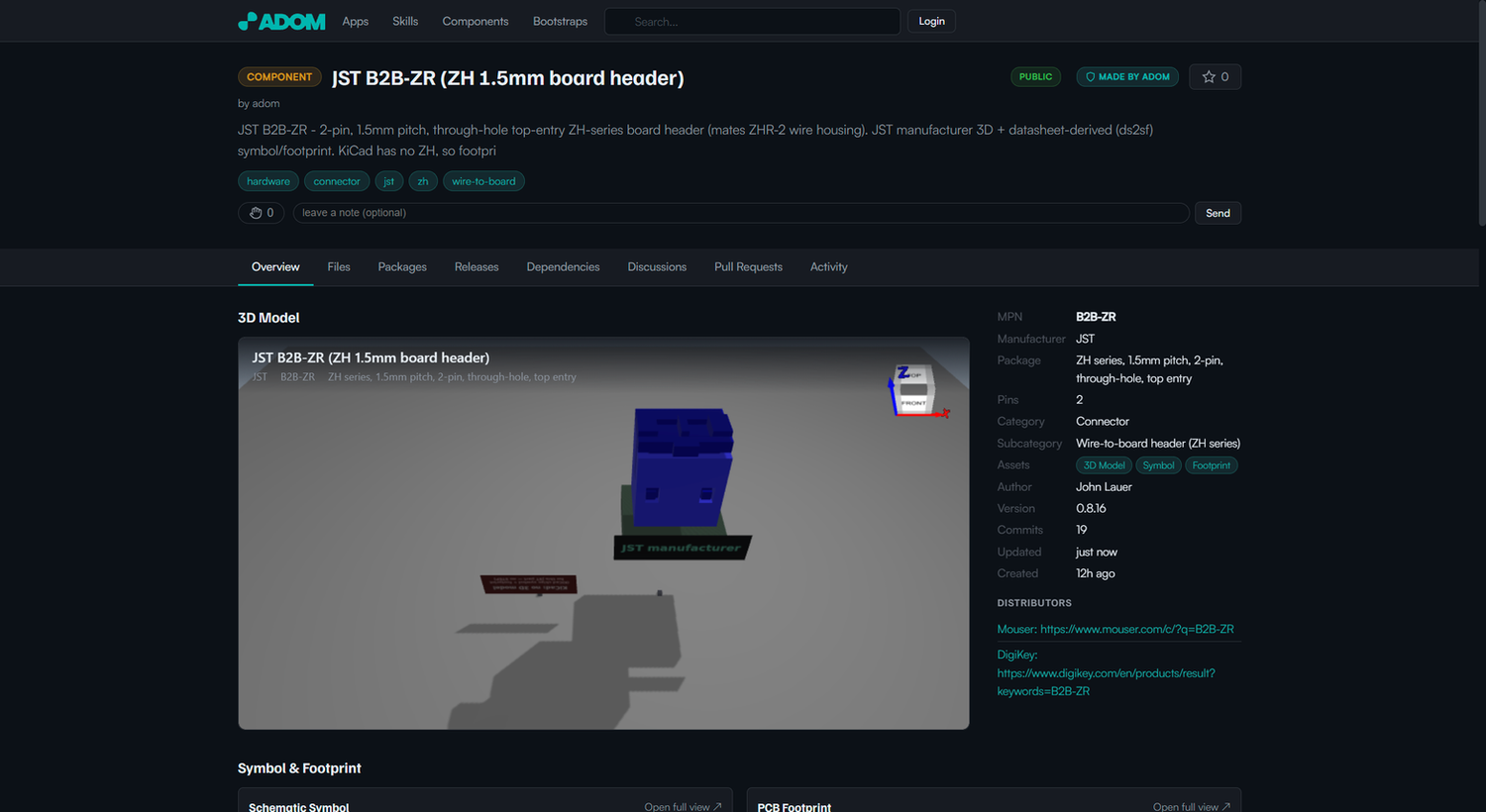Open the Discussions tab
Image resolution: width=1486 pixels, height=812 pixels.
[x=657, y=267]
